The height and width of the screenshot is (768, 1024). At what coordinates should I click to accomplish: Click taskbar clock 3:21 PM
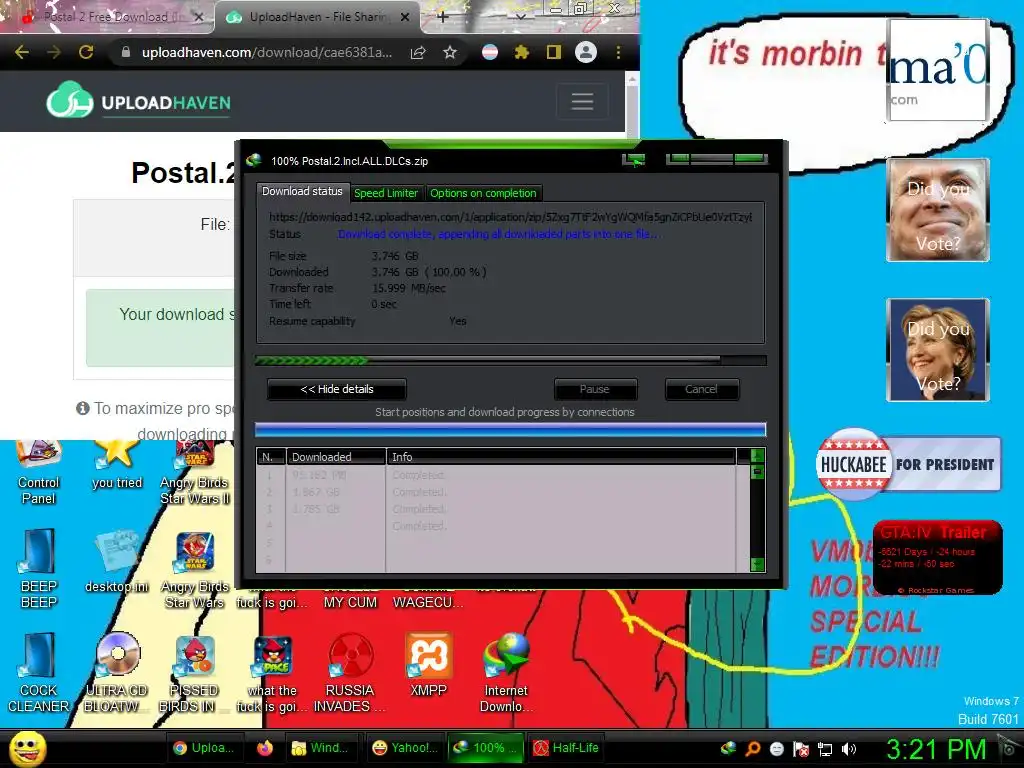coord(936,750)
